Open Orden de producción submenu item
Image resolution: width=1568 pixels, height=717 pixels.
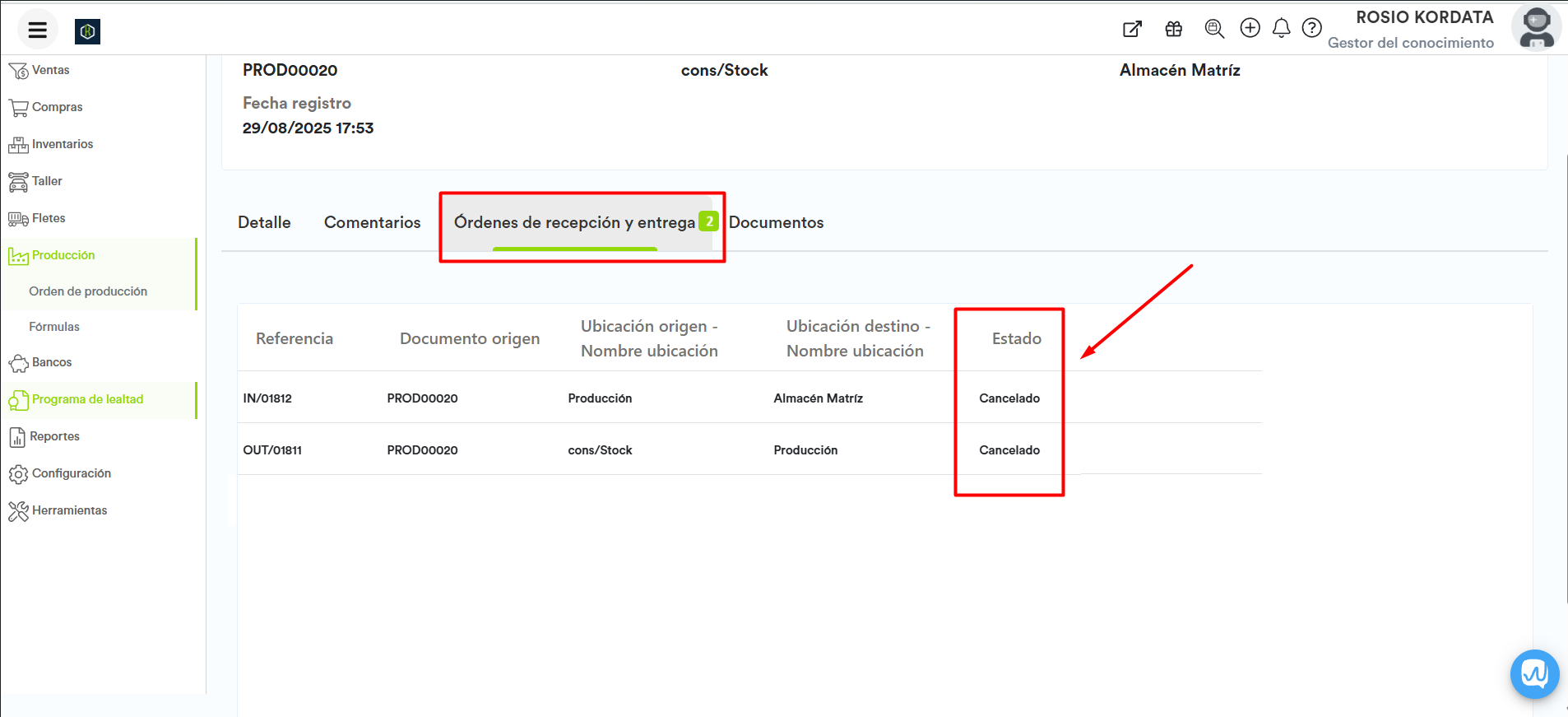click(x=88, y=291)
